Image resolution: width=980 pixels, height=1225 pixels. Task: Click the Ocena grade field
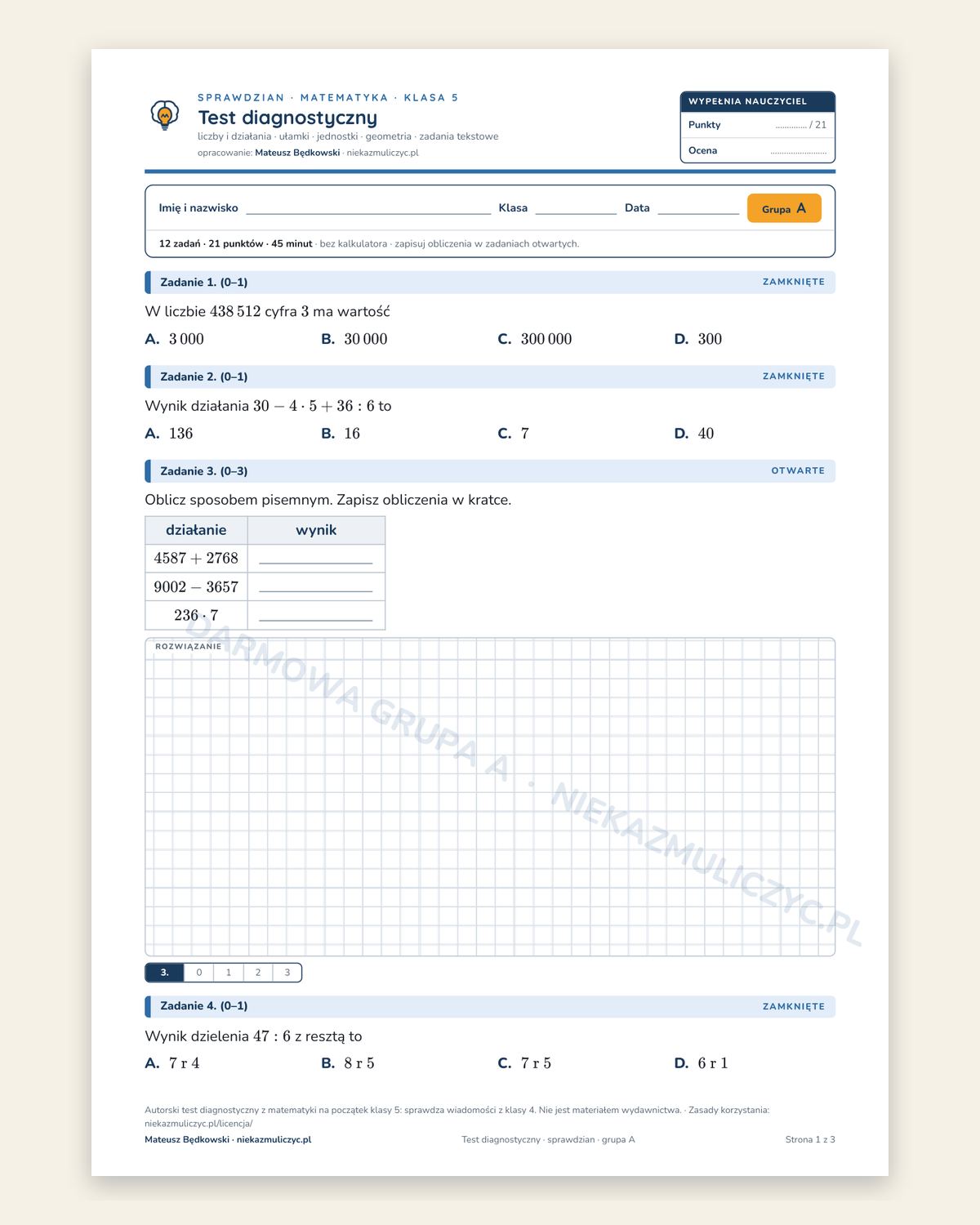pyautogui.click(x=758, y=150)
